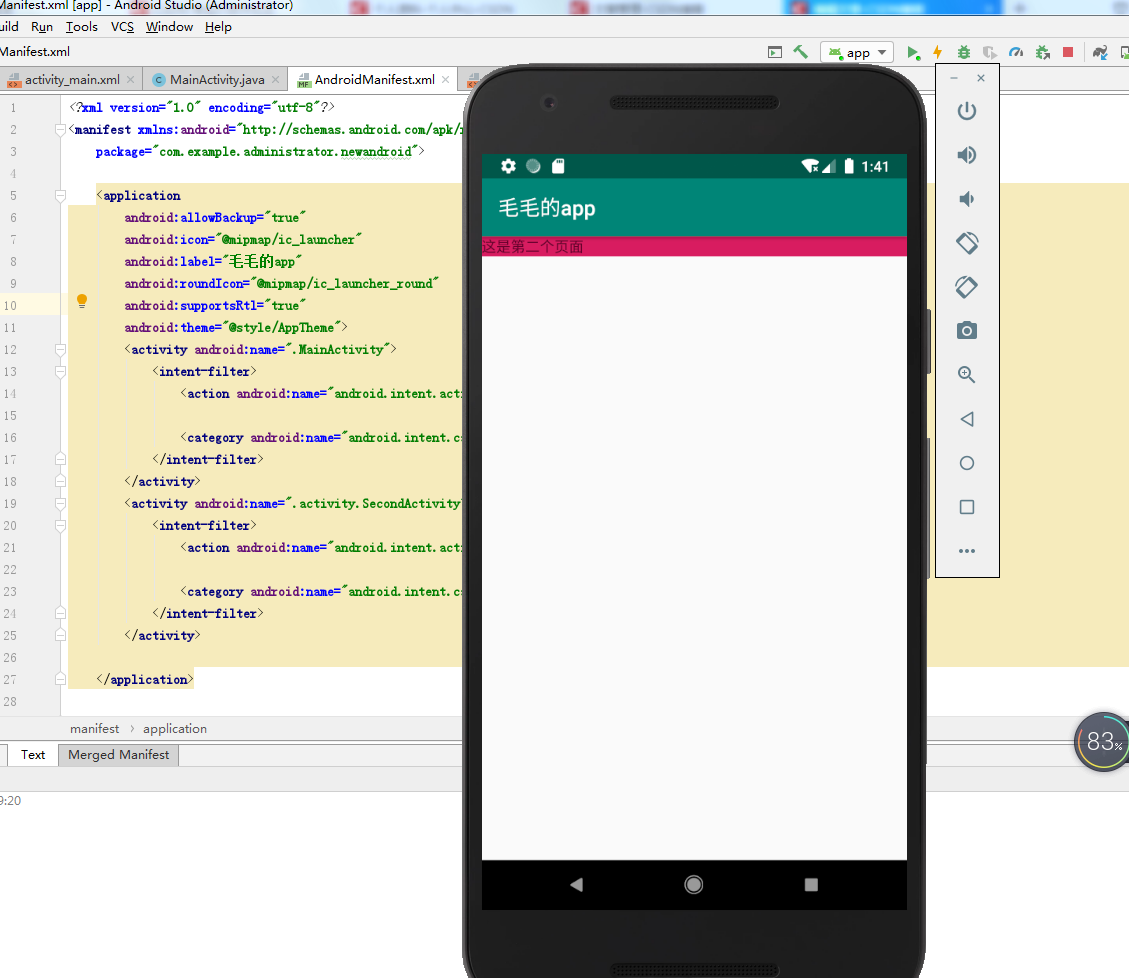This screenshot has width=1129, height=978.
Task: Open the app run configuration dropdown
Action: (857, 53)
